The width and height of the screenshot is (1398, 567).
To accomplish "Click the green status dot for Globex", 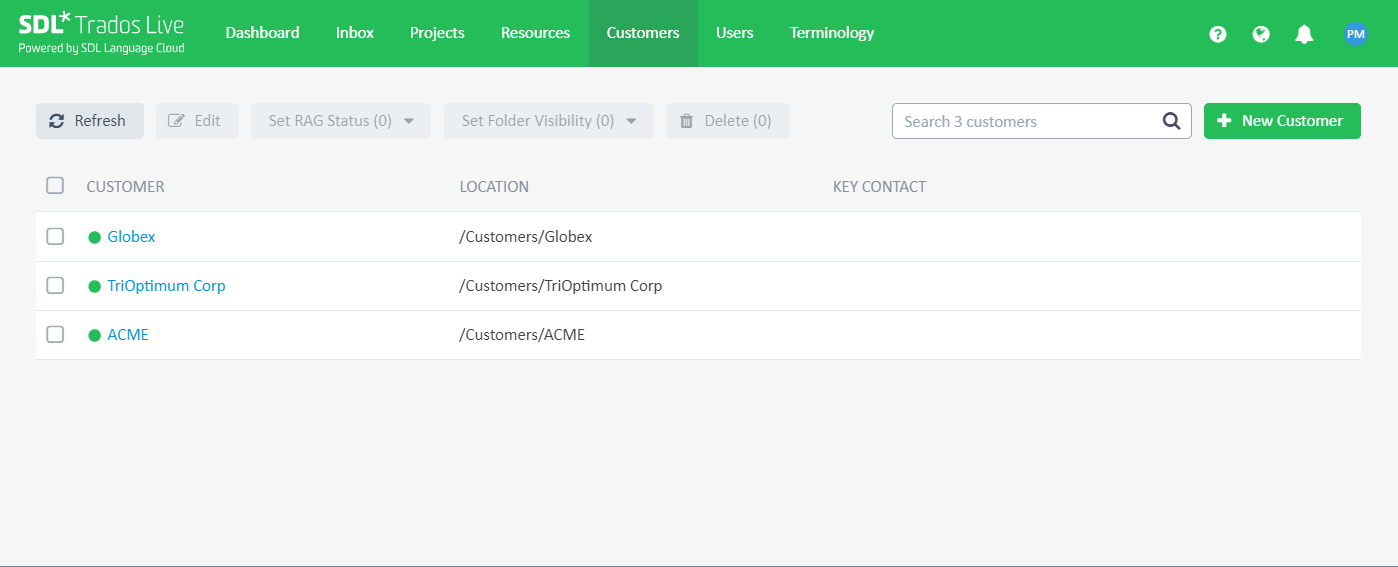I will (x=95, y=237).
